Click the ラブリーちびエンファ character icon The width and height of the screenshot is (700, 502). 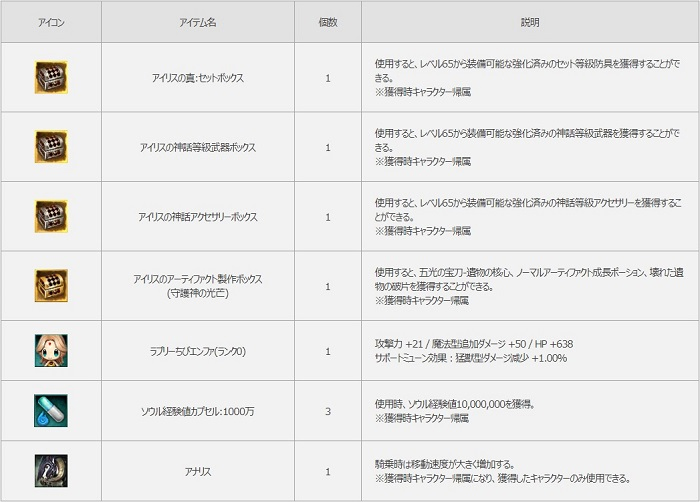(x=51, y=351)
